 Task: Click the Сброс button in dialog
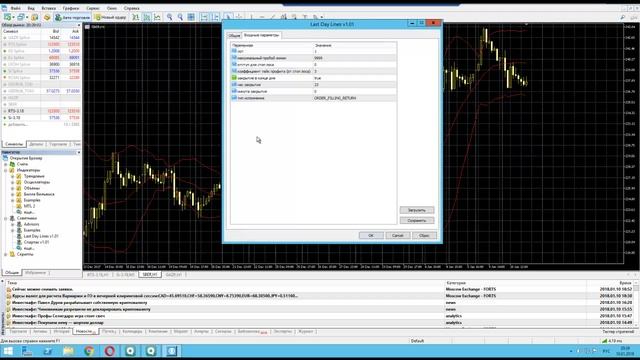(424, 236)
